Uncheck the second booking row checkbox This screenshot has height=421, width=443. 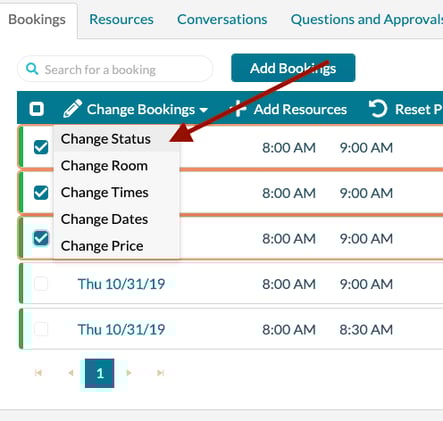tap(41, 193)
